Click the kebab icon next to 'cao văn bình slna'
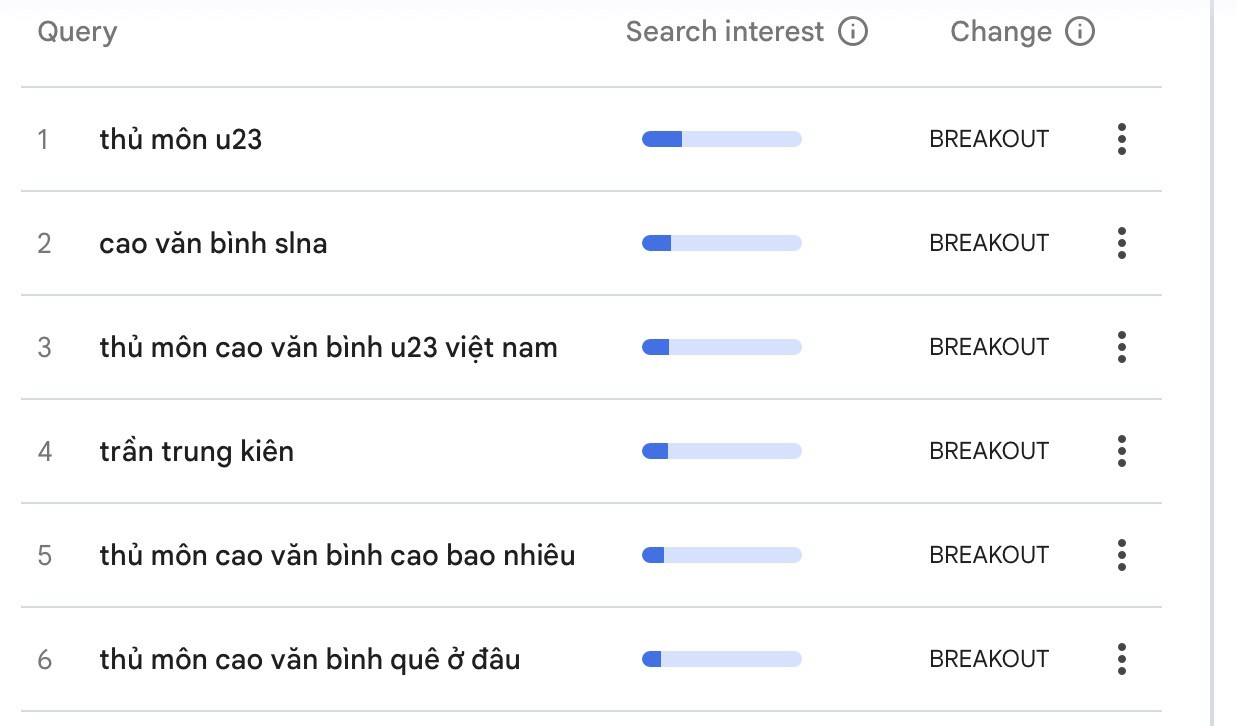The height and width of the screenshot is (726, 1236). [x=1121, y=243]
